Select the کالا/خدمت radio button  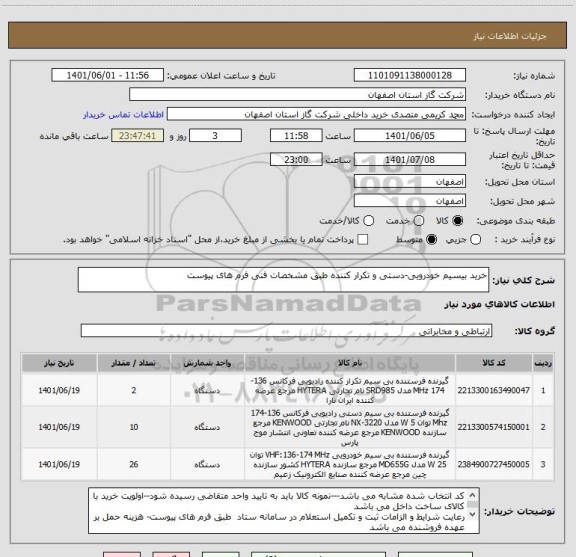[x=368, y=221]
